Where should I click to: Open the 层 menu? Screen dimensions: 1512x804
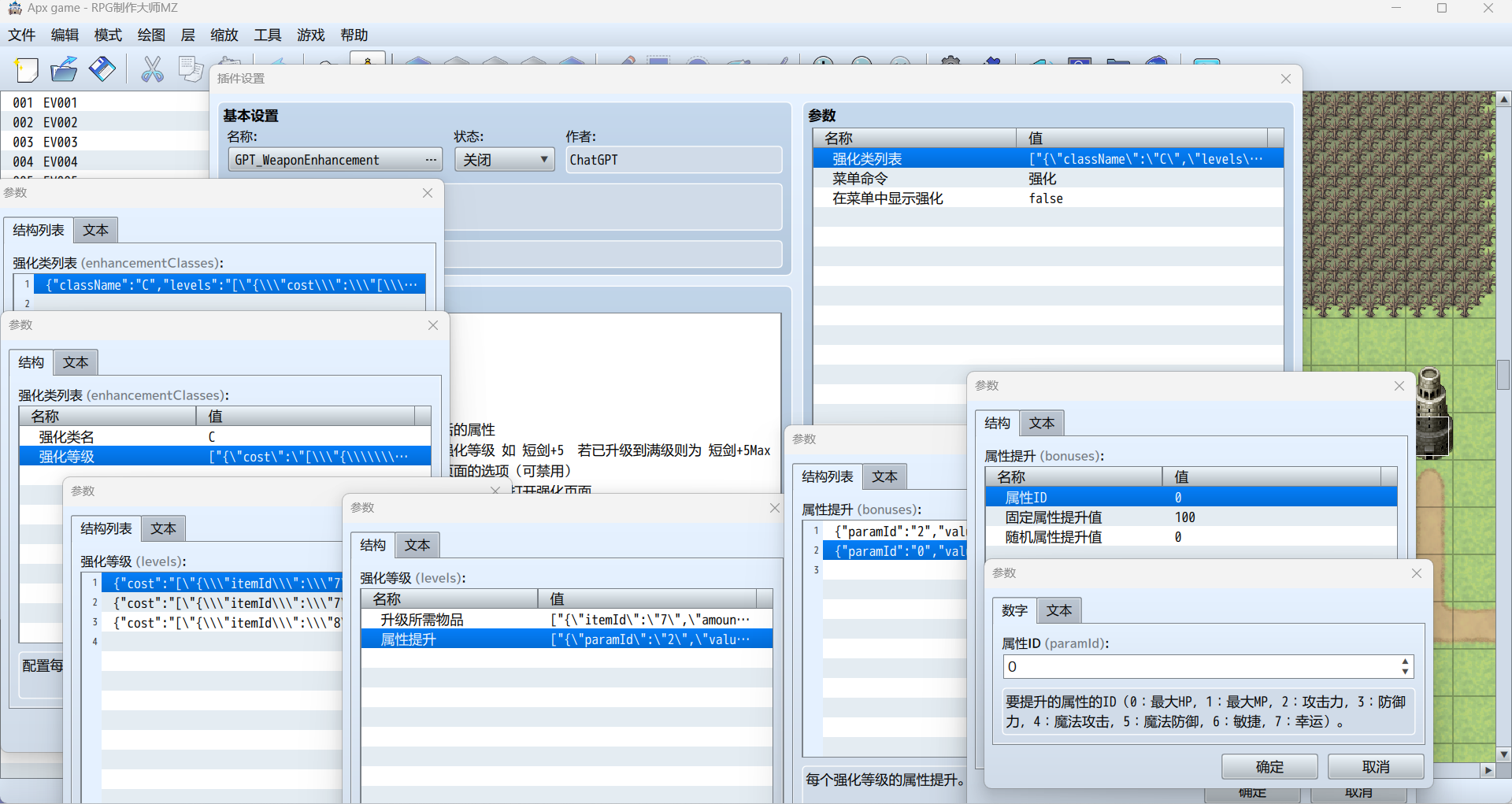pos(187,35)
